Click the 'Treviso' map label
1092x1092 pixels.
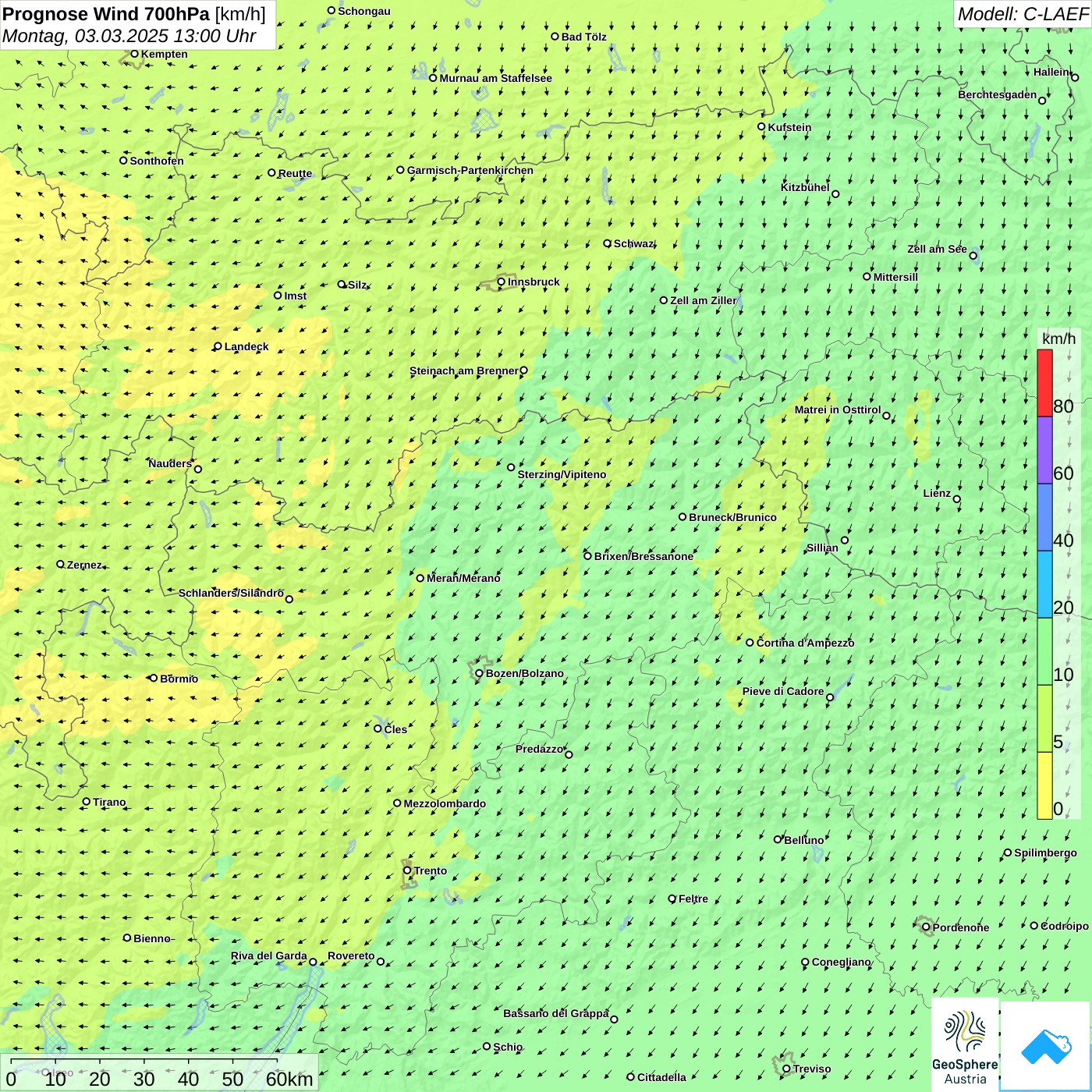point(811,1069)
